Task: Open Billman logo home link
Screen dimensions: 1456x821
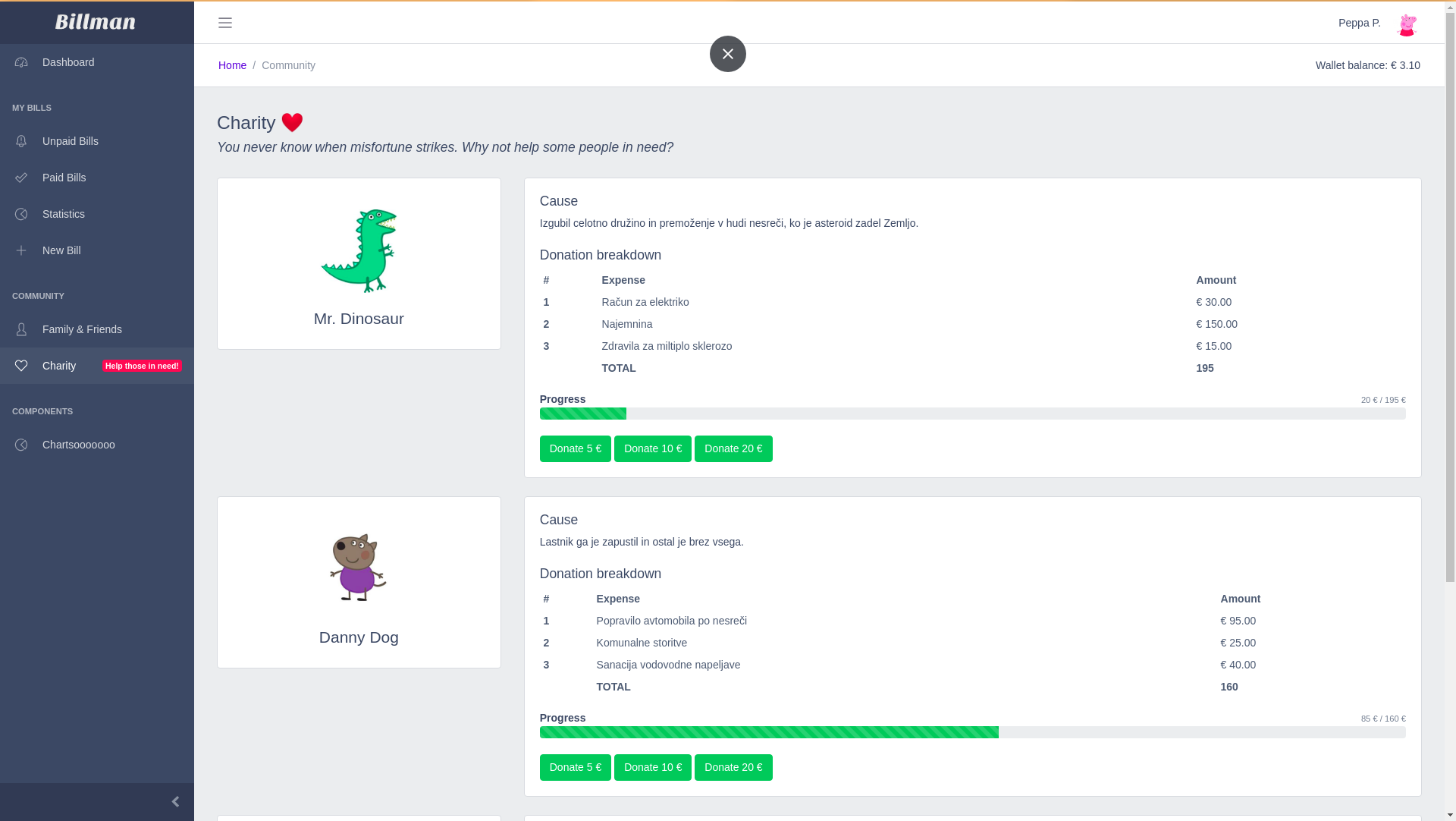Action: pyautogui.click(x=96, y=22)
